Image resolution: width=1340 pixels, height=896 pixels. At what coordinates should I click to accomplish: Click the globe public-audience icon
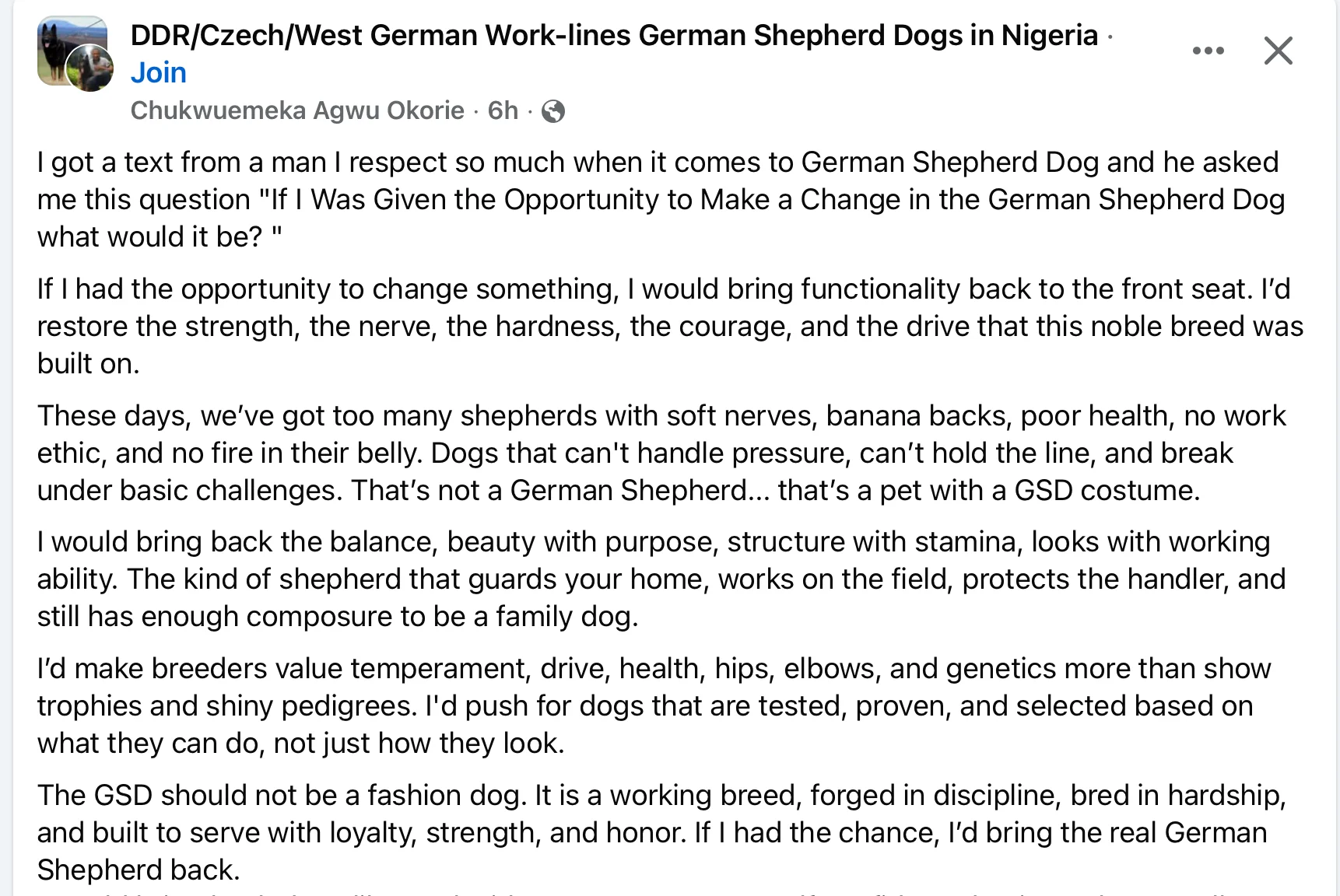click(x=552, y=111)
